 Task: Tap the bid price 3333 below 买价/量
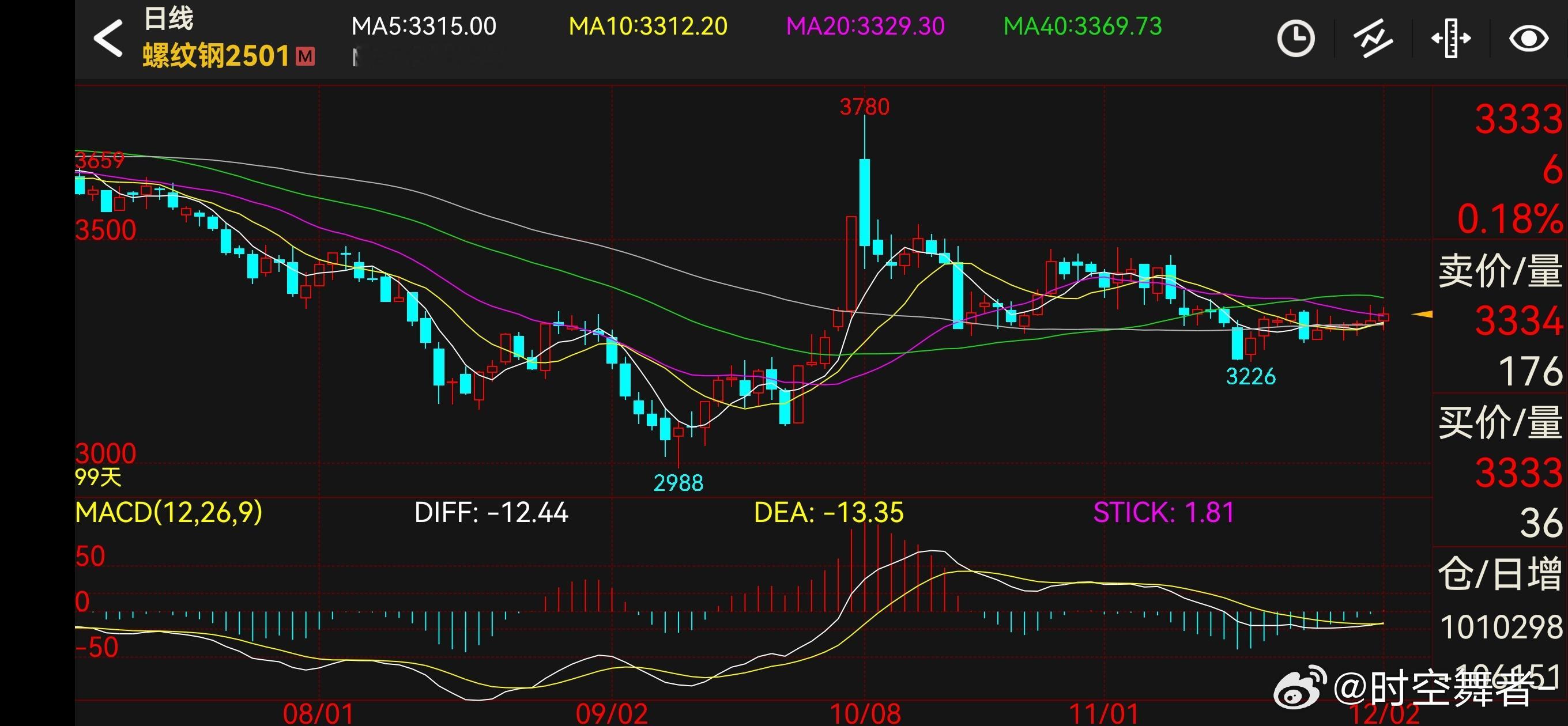[1518, 472]
